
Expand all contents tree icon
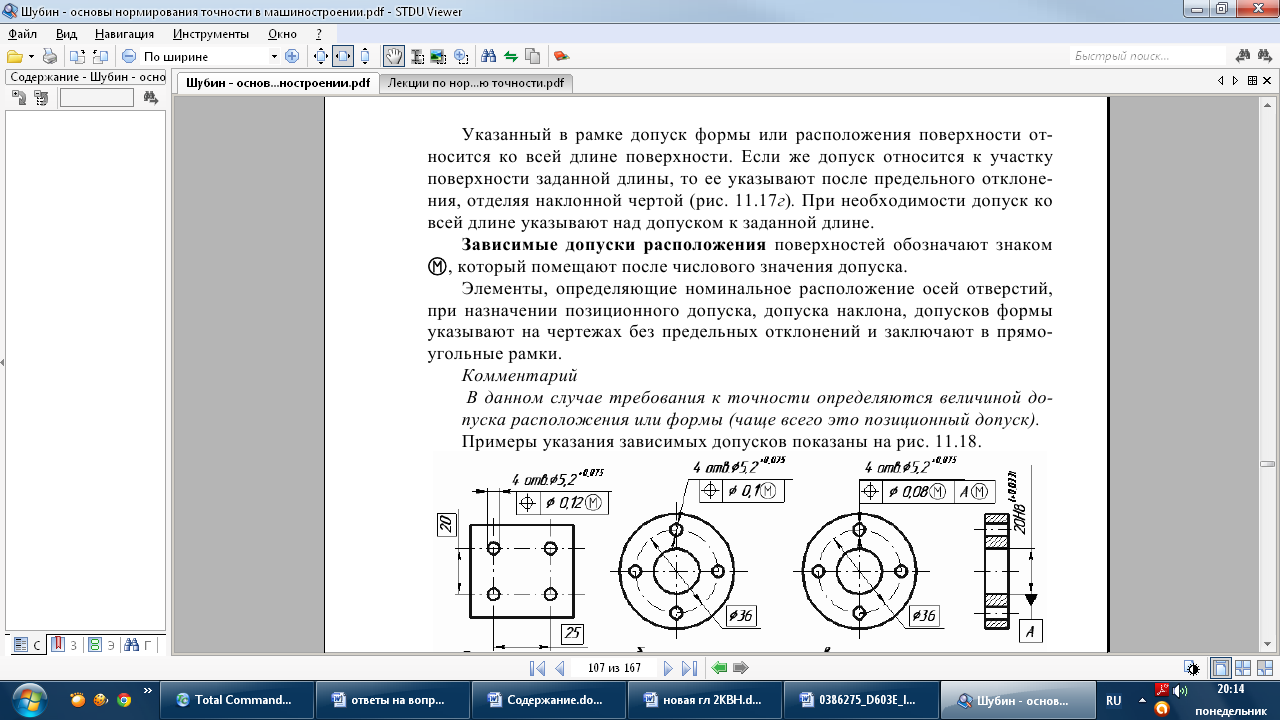click(x=19, y=98)
